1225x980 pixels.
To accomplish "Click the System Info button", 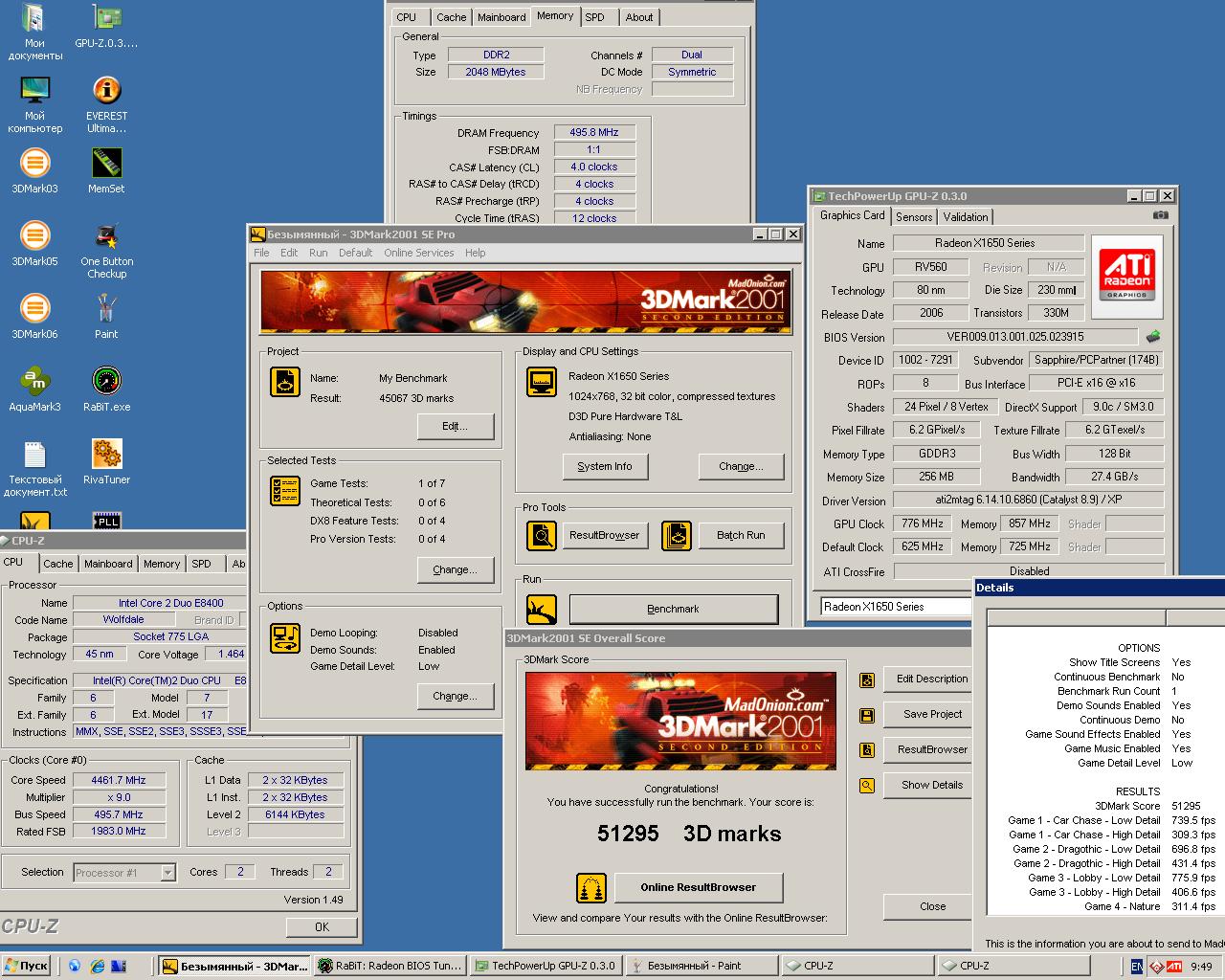I will [605, 466].
